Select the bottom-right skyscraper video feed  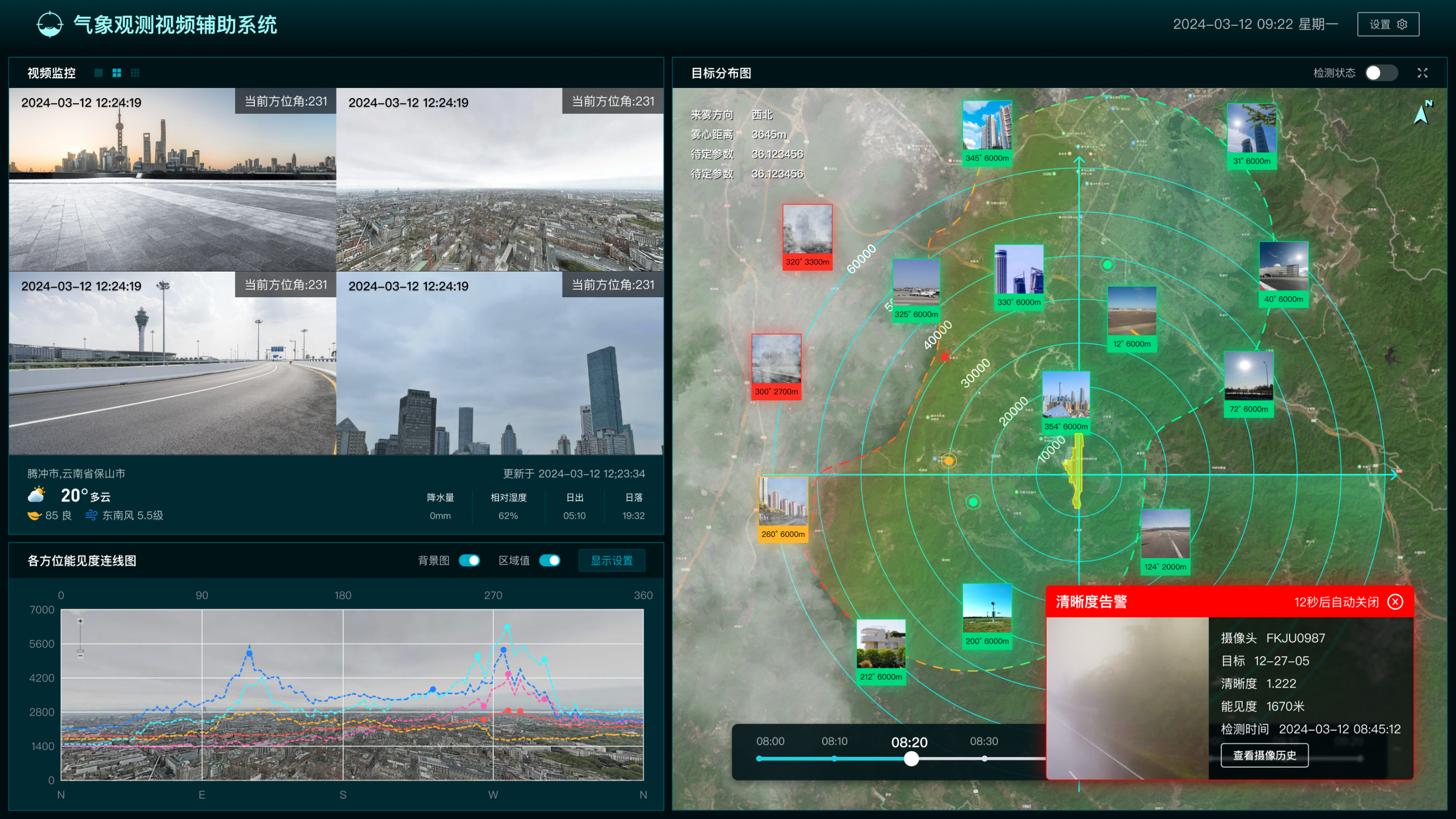coord(500,363)
